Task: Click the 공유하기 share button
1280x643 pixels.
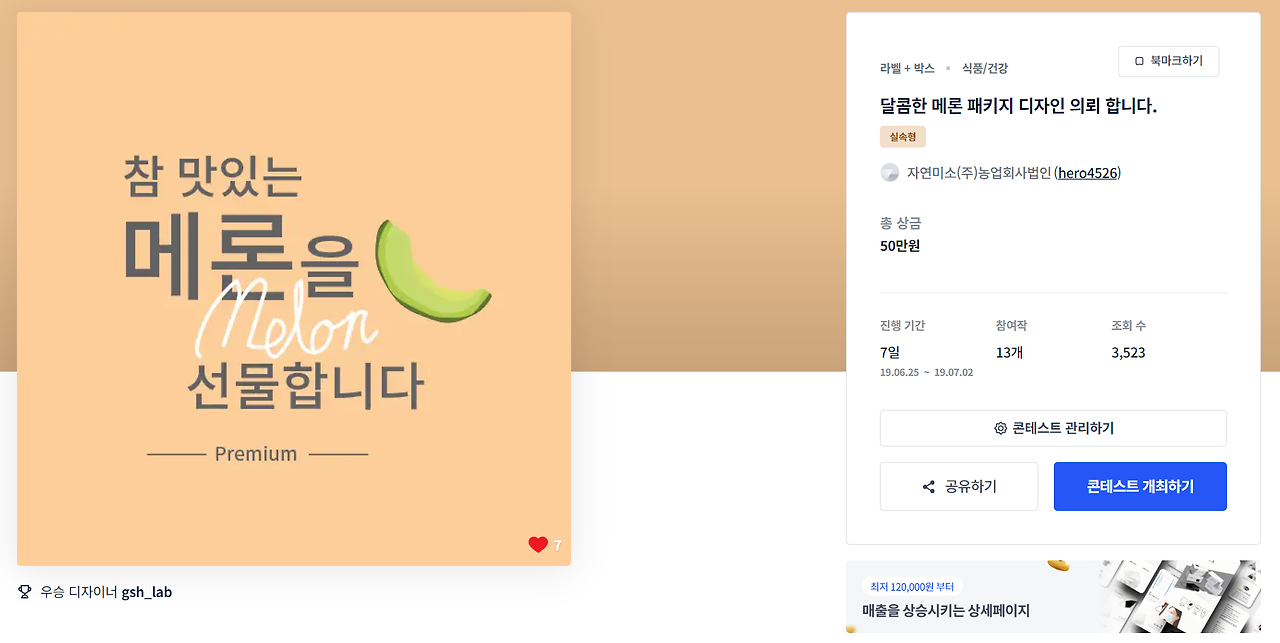Action: pos(959,487)
